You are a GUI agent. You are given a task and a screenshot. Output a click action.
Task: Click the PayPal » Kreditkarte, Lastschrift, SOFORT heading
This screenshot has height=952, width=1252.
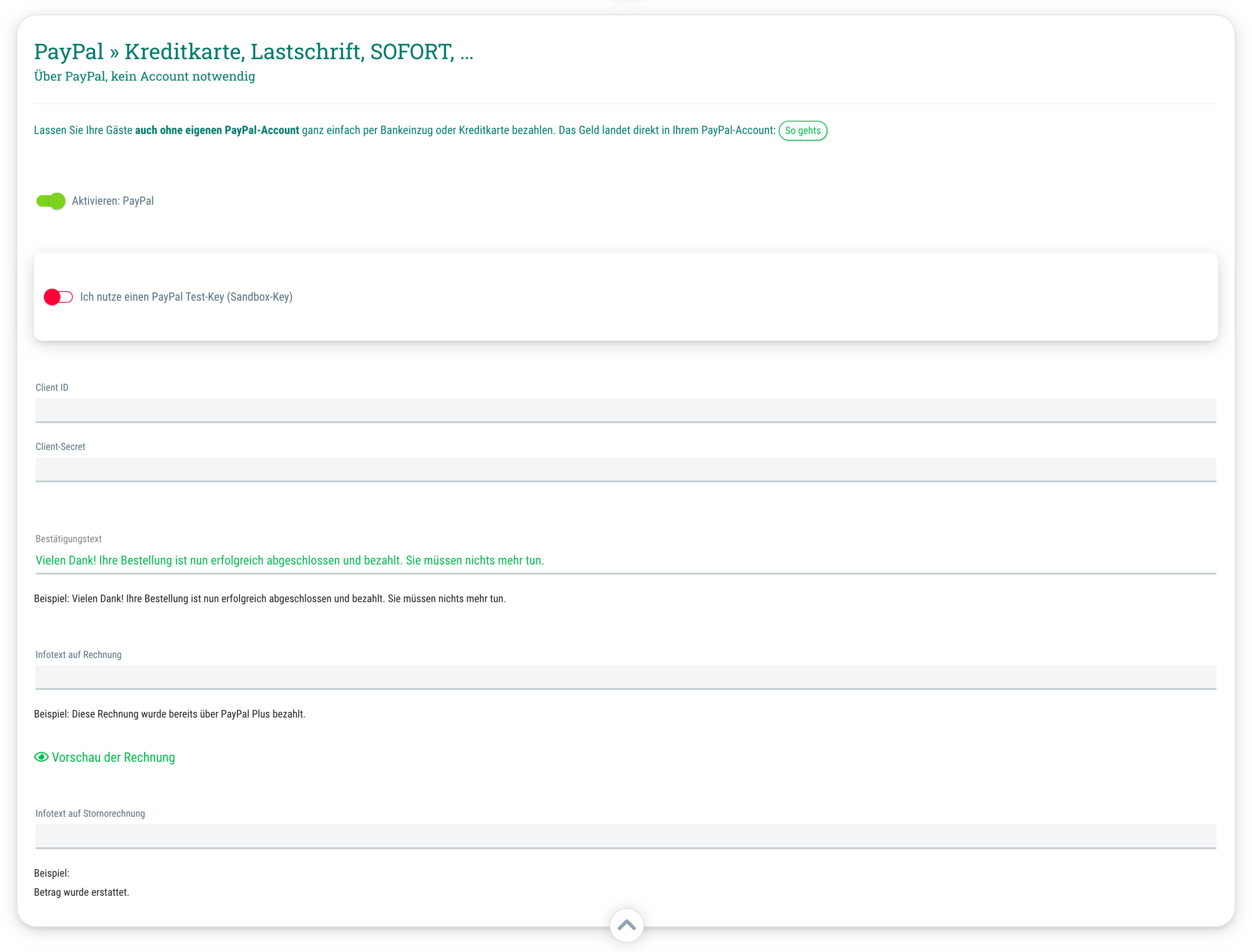[253, 52]
